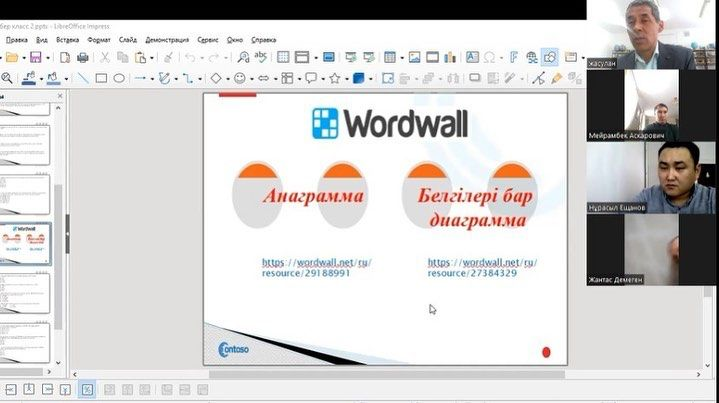
Task: Select the Insert Line tool
Action: coord(83,78)
